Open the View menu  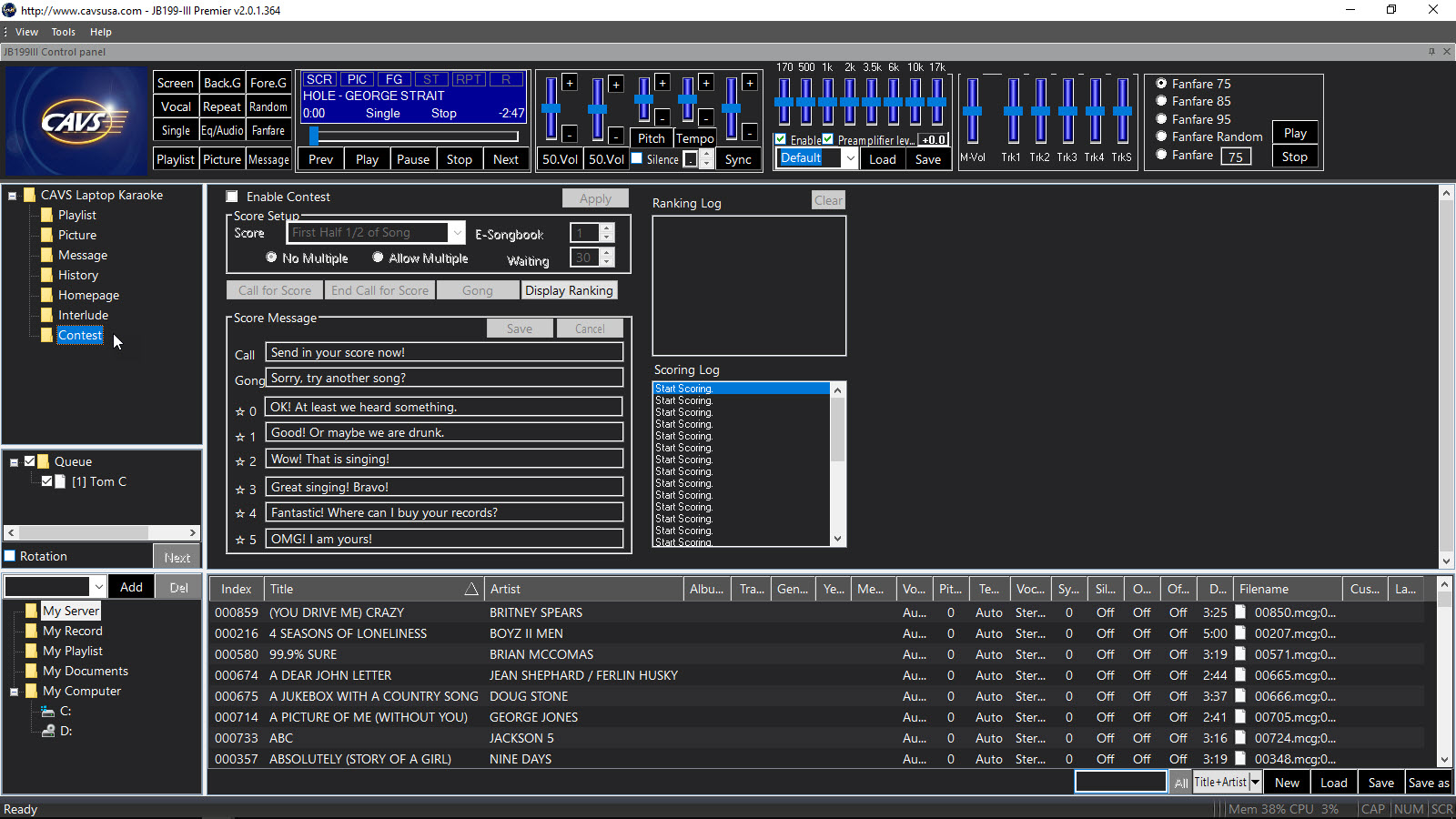pyautogui.click(x=26, y=32)
